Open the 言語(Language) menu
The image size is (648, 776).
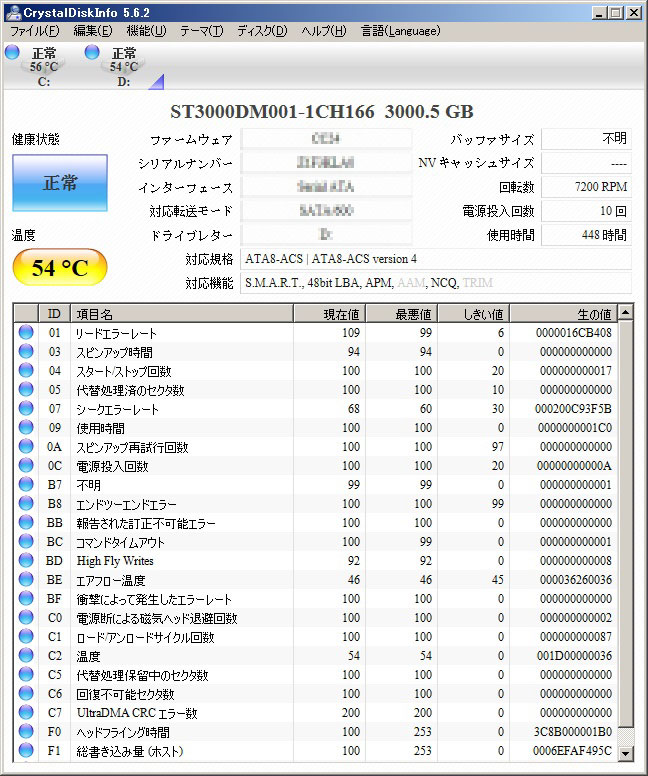click(x=400, y=31)
